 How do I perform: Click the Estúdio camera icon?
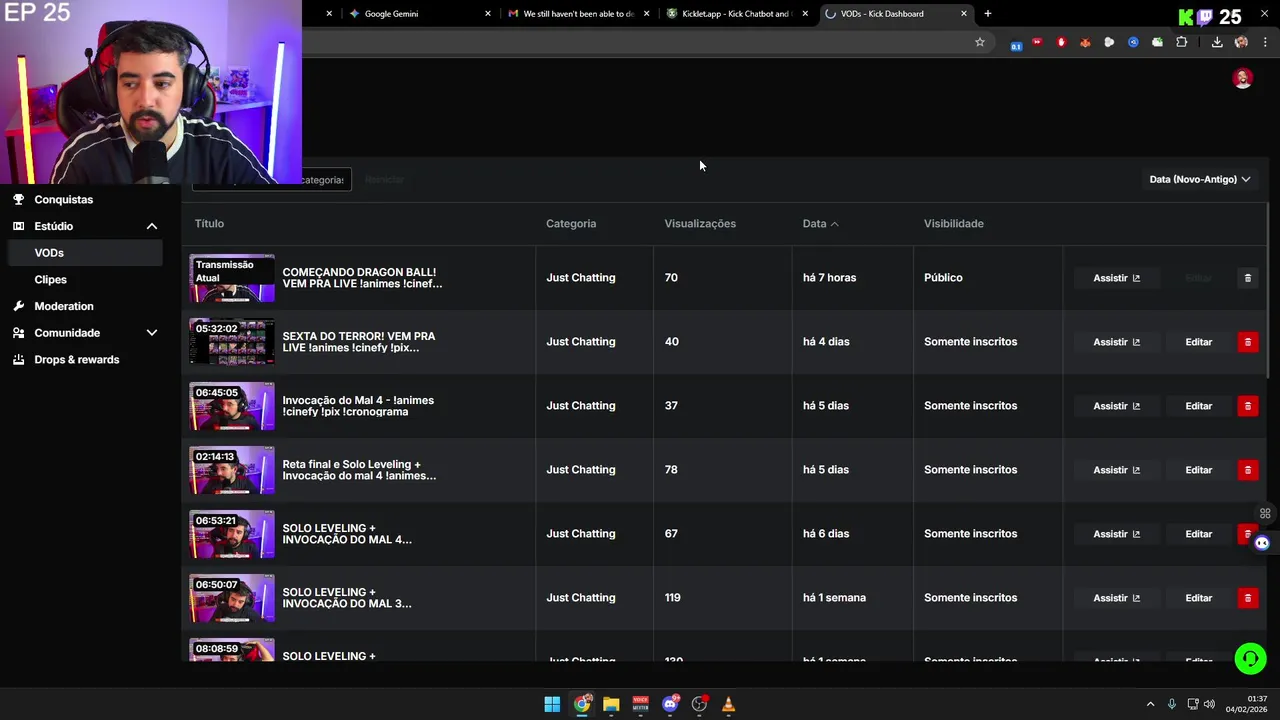[x=18, y=226]
